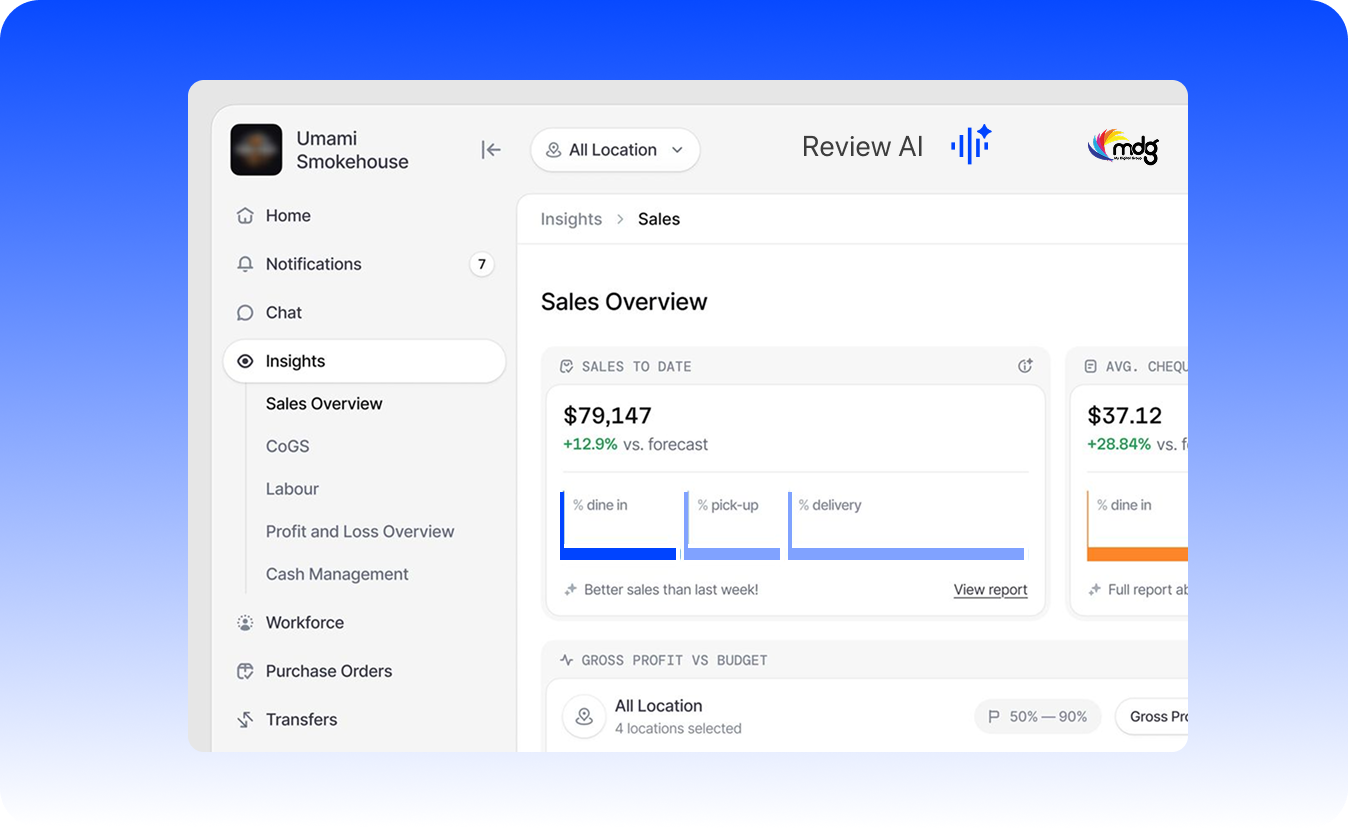Click the View report link
The height and width of the screenshot is (828, 1348).
[990, 590]
